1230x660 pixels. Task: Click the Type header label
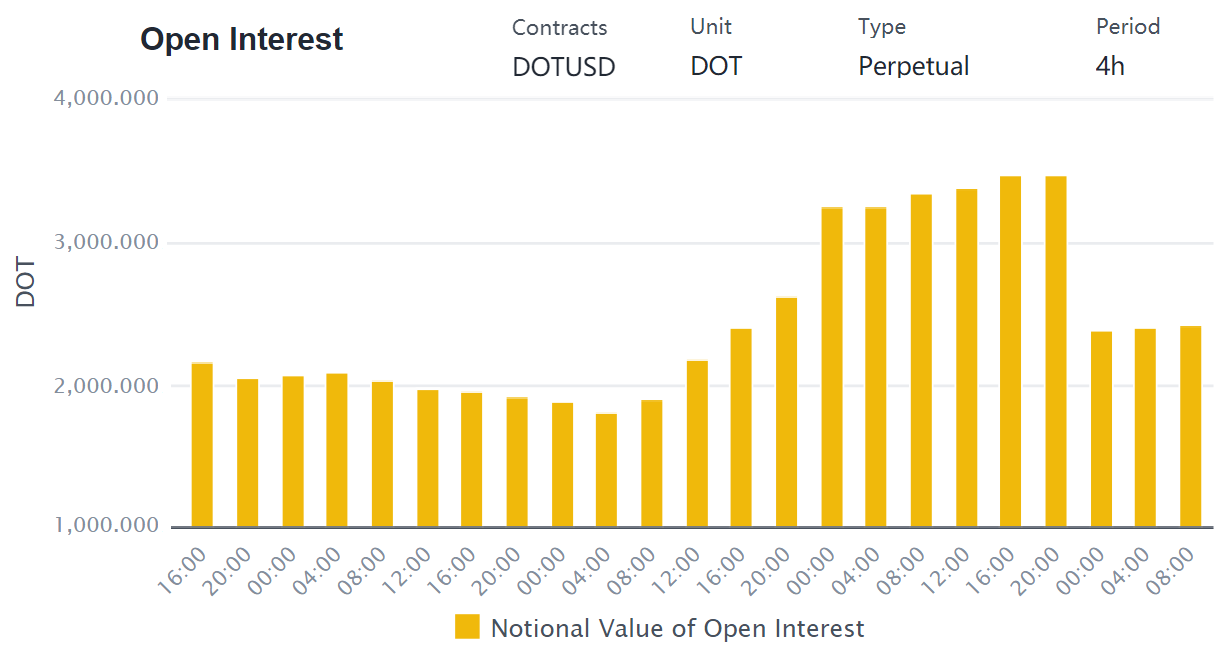(882, 28)
